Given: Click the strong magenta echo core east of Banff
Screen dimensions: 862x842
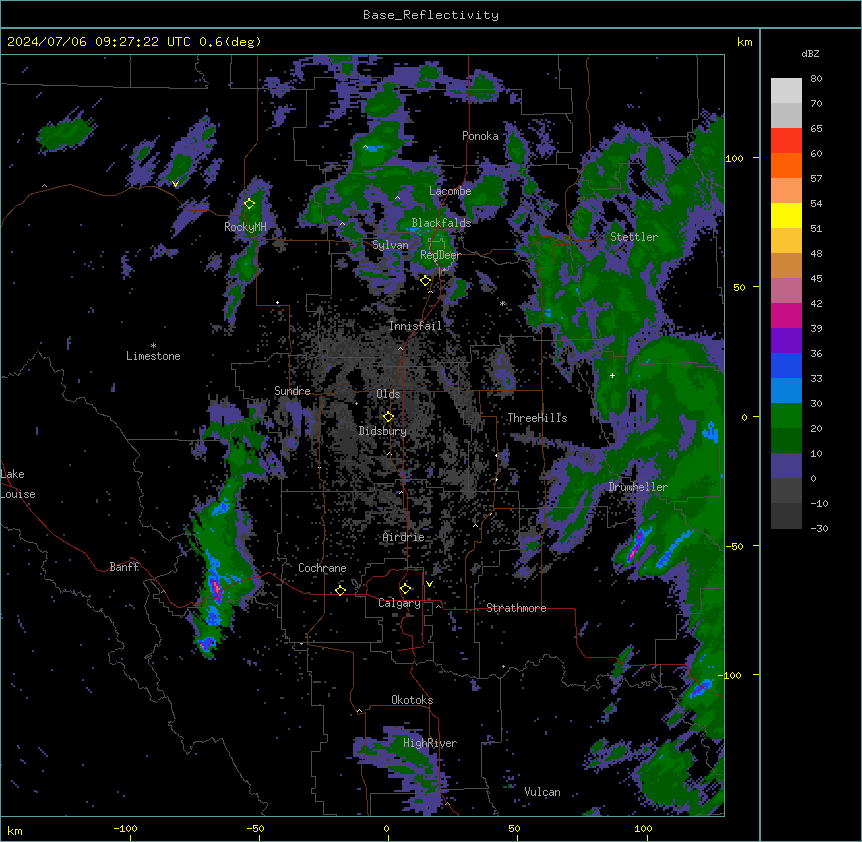Looking at the screenshot, I should point(216,589).
